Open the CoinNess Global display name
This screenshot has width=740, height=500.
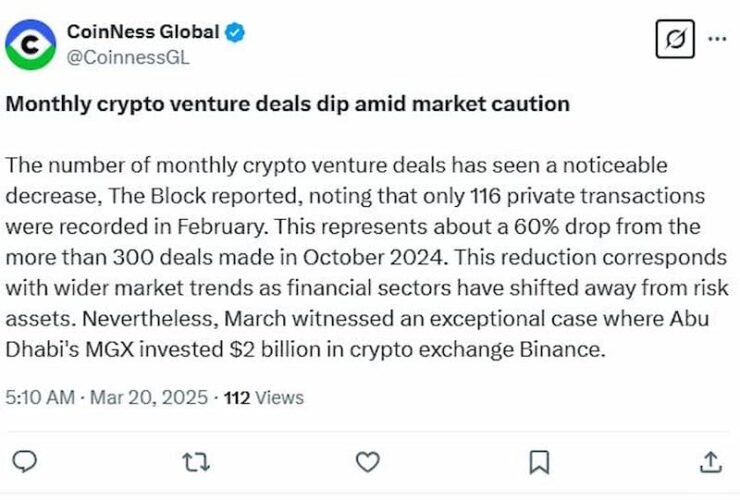pyautogui.click(x=143, y=32)
